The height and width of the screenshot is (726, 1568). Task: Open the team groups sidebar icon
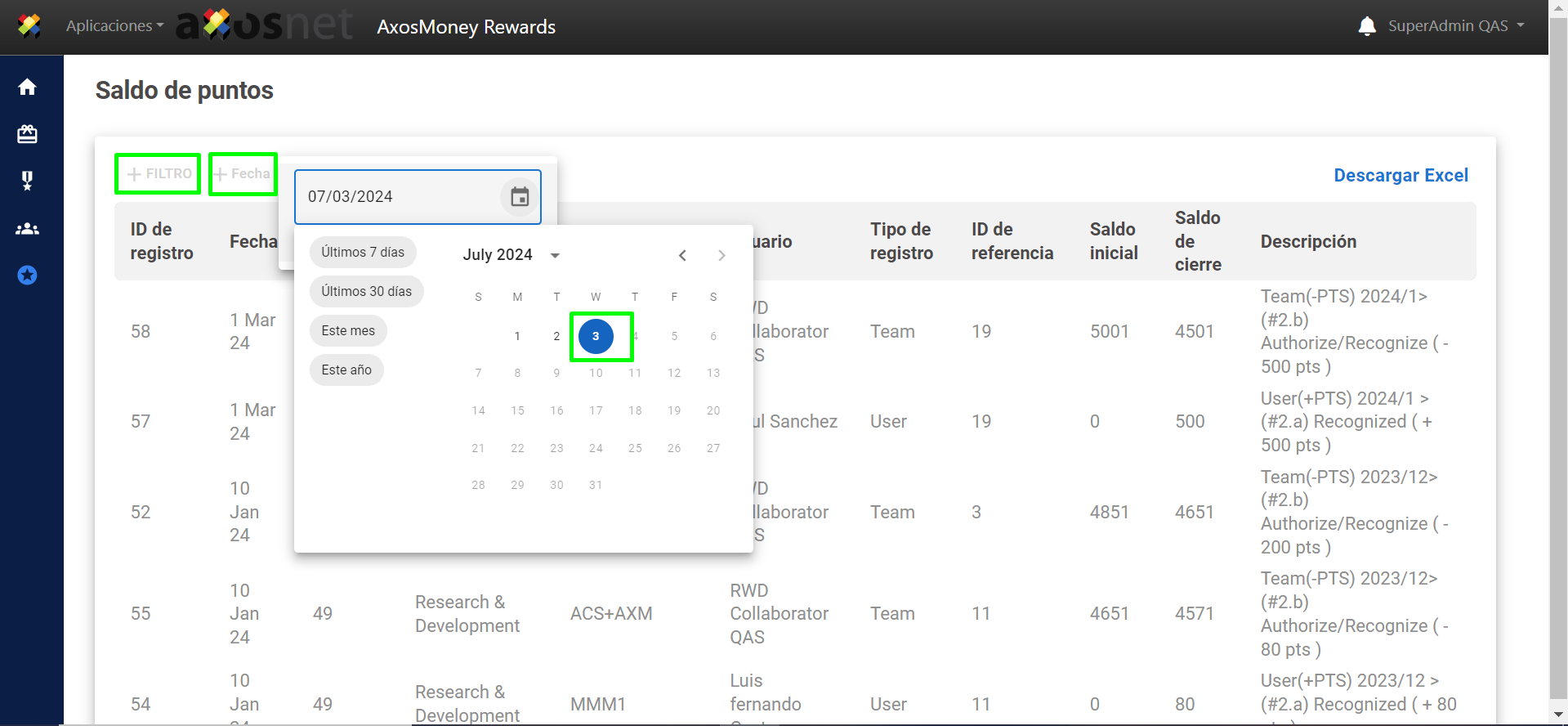click(28, 229)
